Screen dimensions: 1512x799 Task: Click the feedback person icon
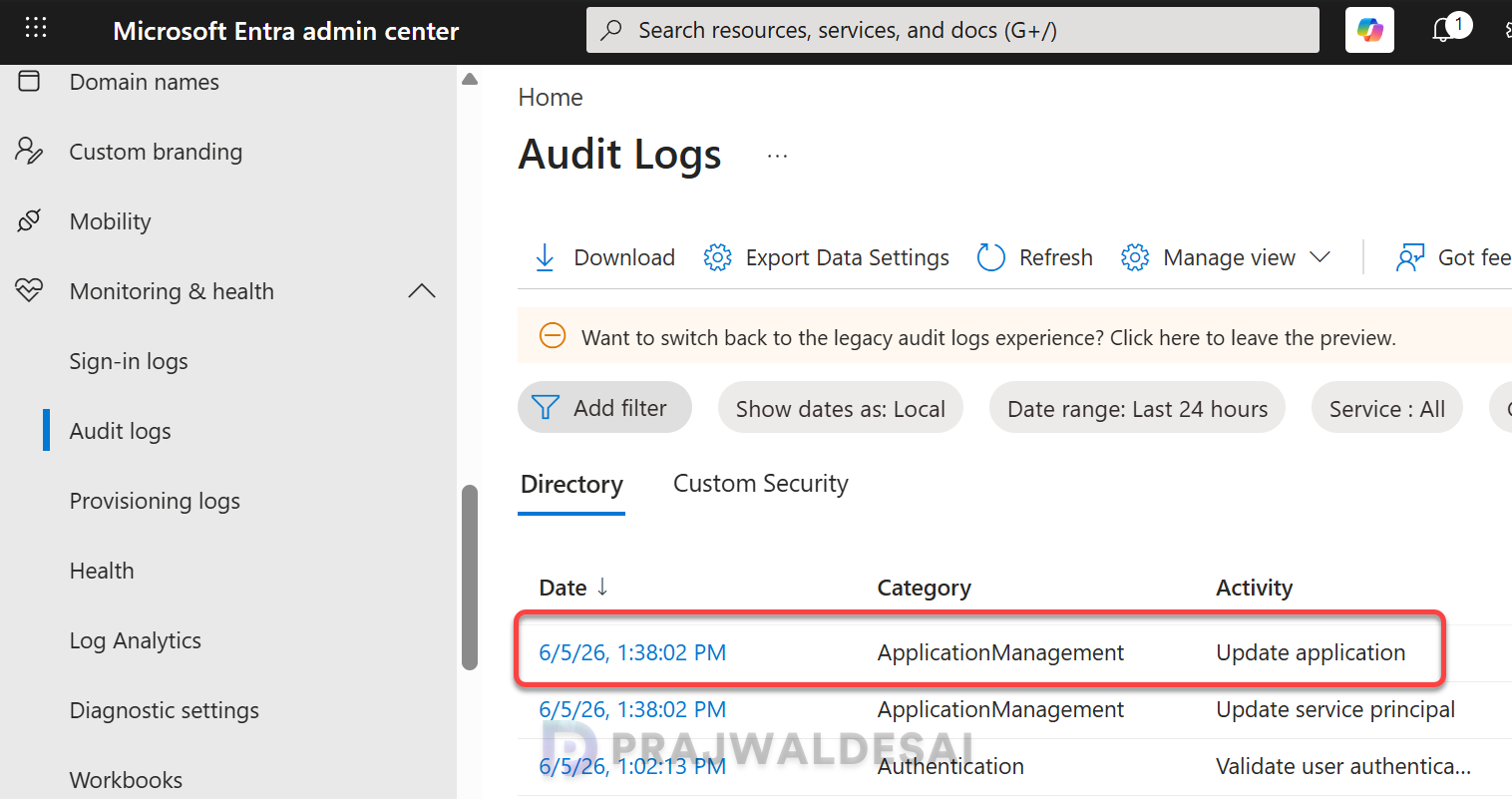click(1410, 257)
